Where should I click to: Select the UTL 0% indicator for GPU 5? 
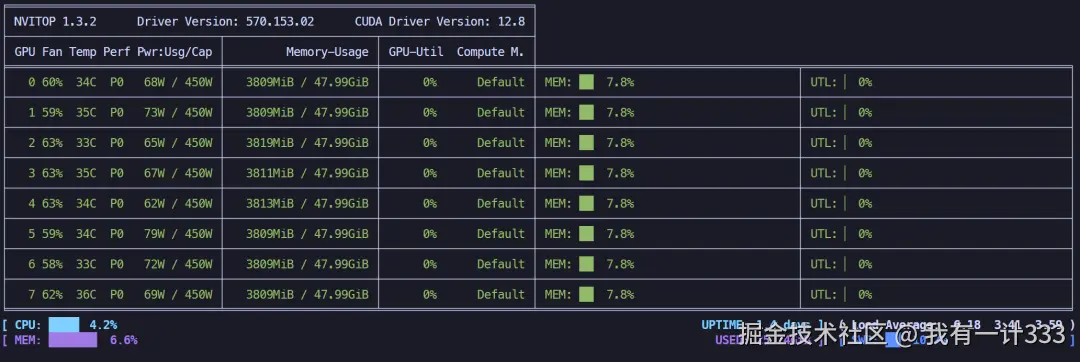(x=841, y=233)
